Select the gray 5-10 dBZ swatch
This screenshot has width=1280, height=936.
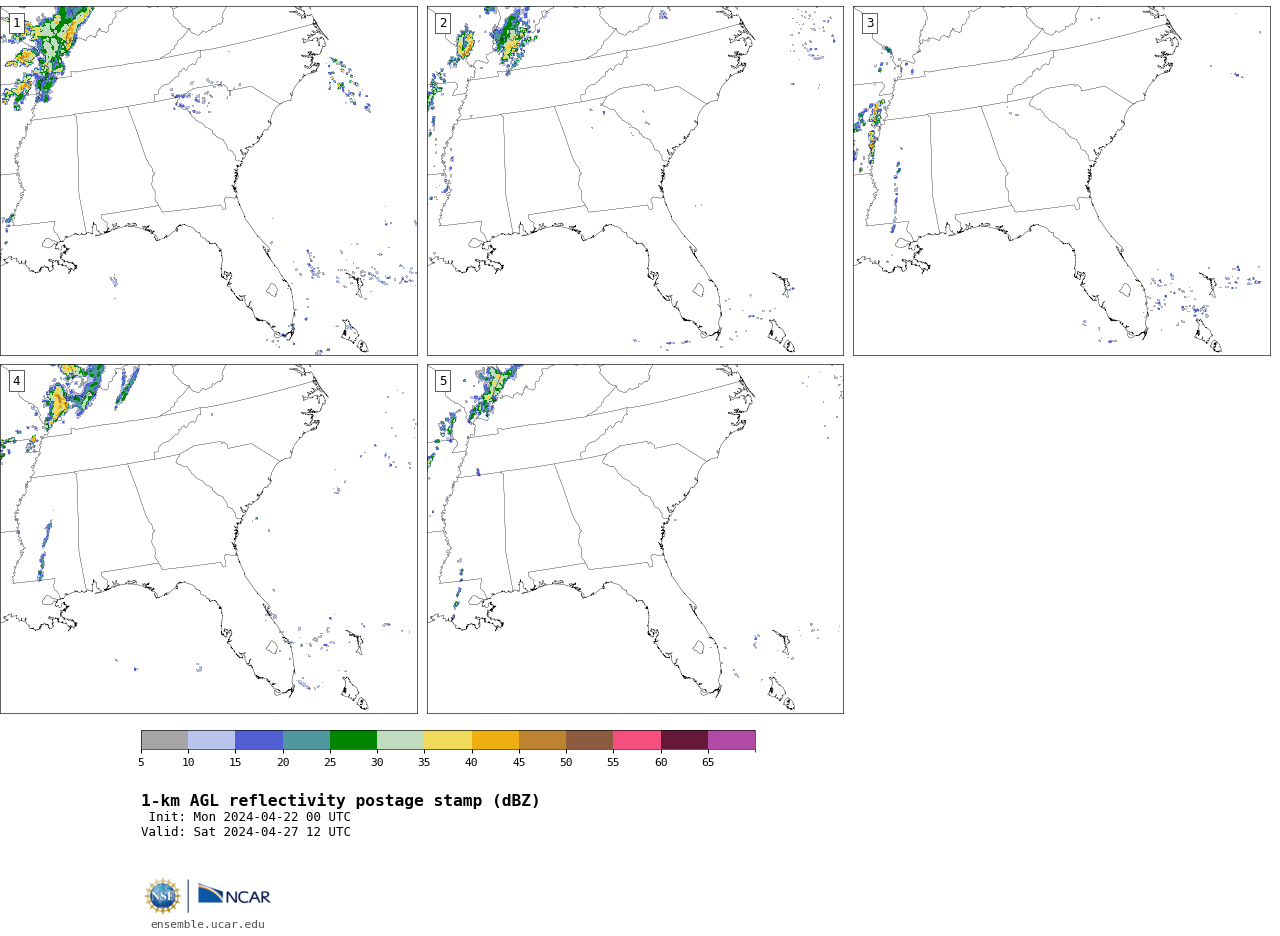pos(164,740)
